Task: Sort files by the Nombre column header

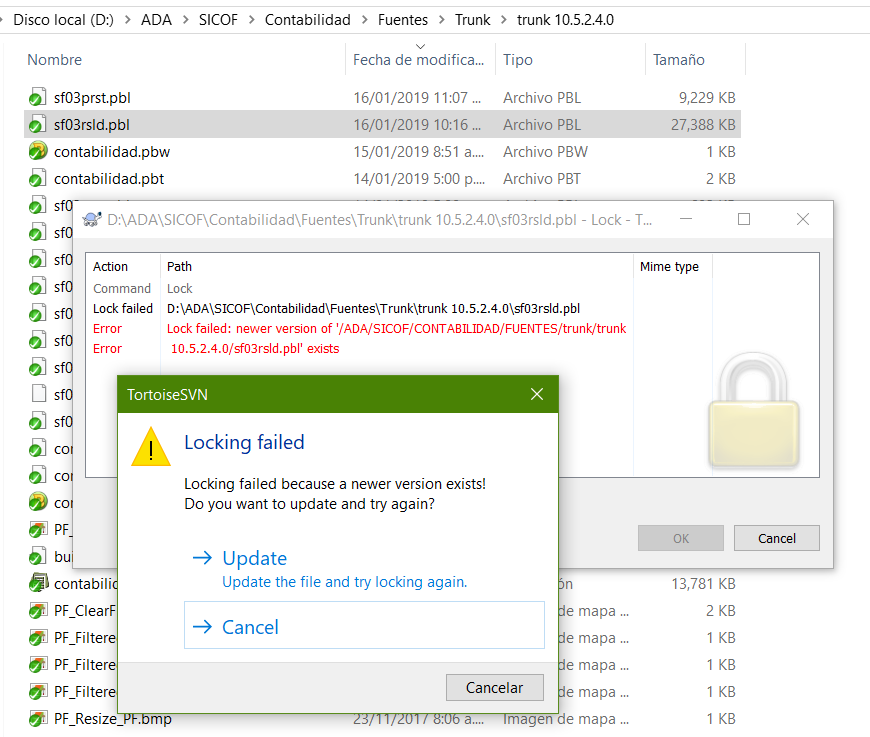Action: [x=55, y=60]
